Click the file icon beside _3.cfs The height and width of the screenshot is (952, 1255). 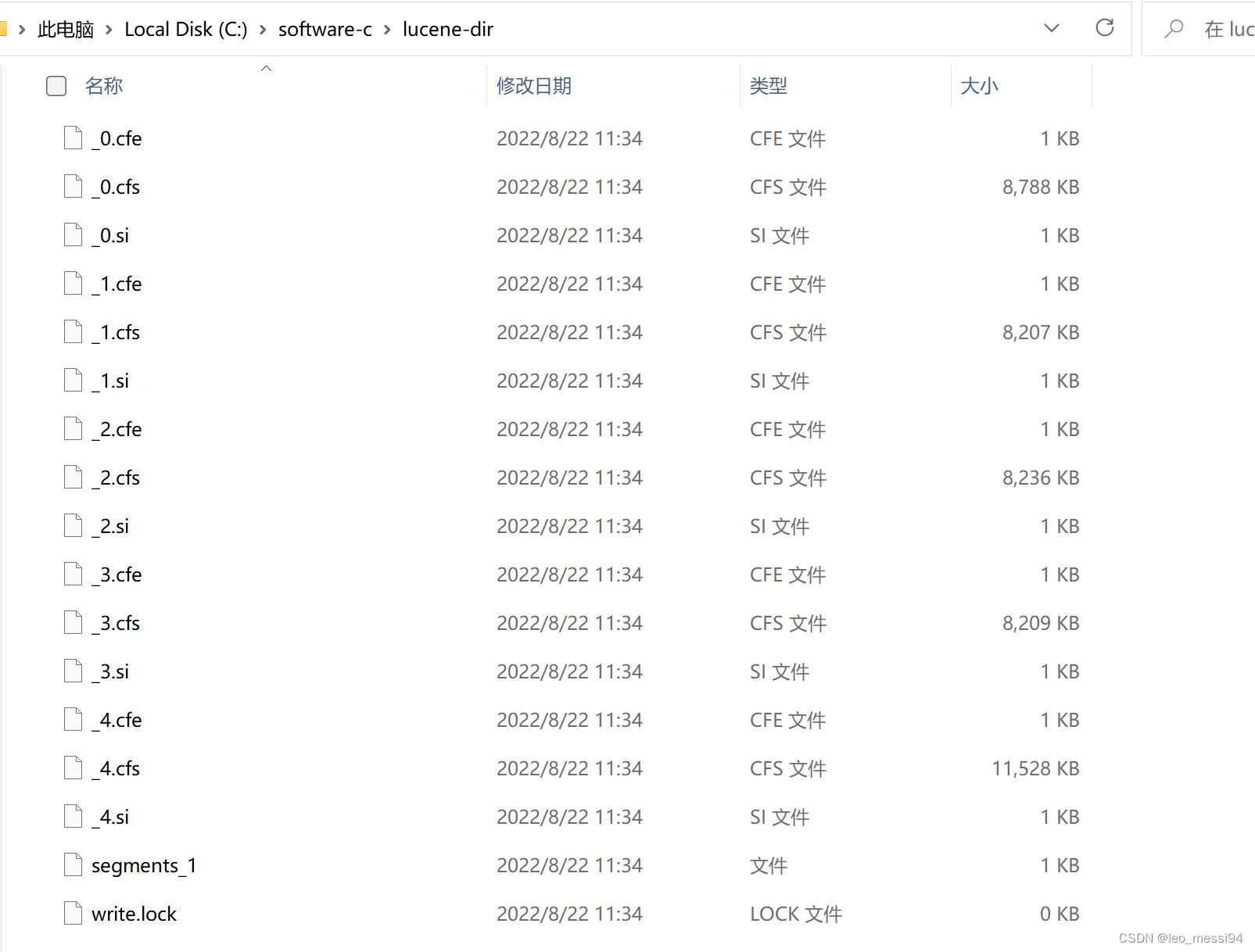(x=72, y=622)
